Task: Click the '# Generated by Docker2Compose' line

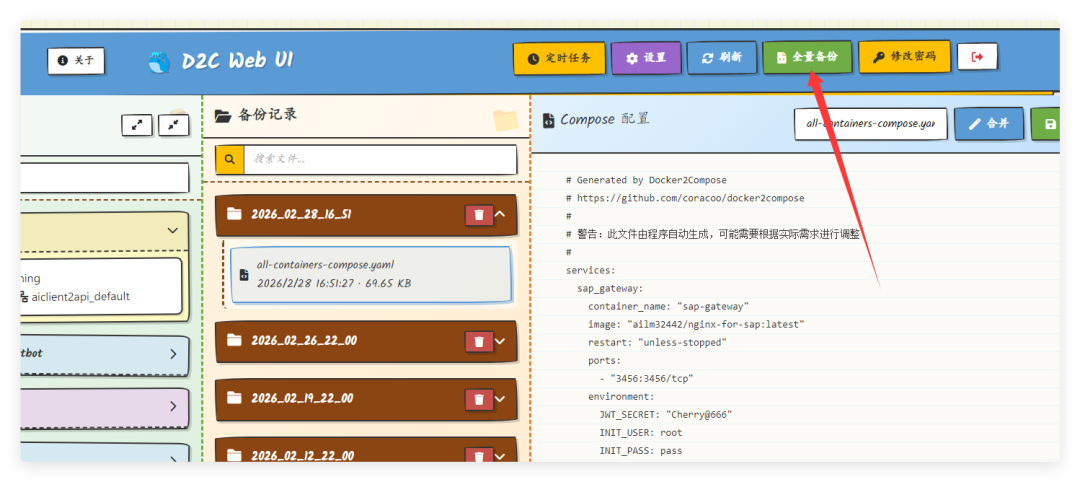Action: [646, 180]
